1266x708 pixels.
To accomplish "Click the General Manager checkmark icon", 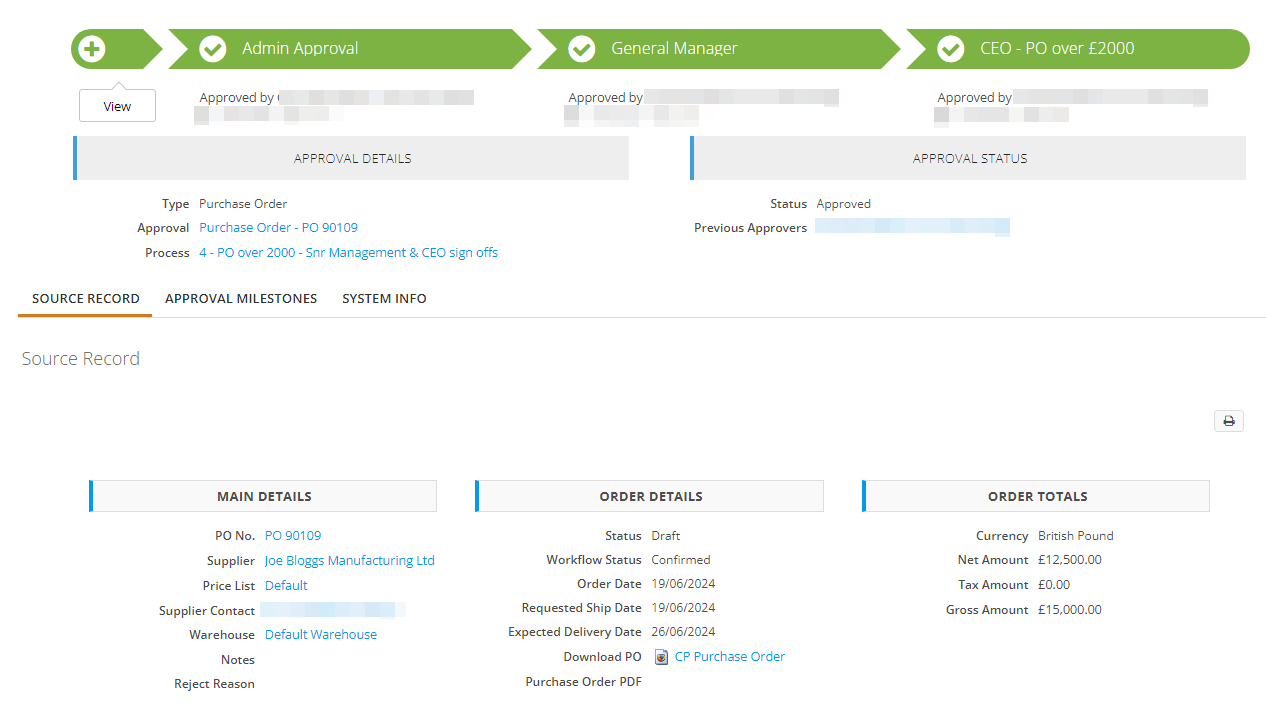I will click(581, 48).
